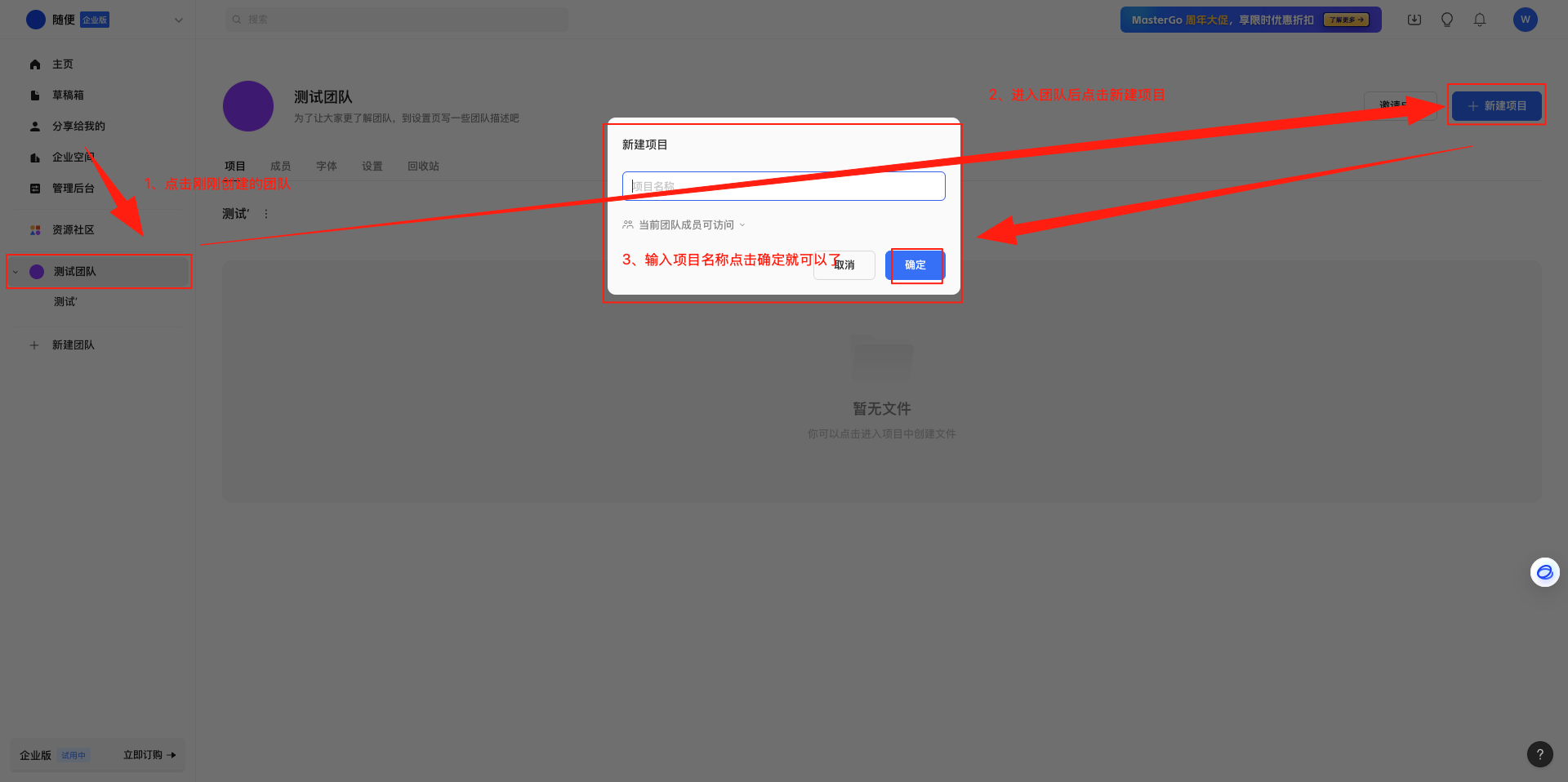The image size is (1568, 782).
Task: Switch to the 成员 tab
Action: [x=281, y=167]
